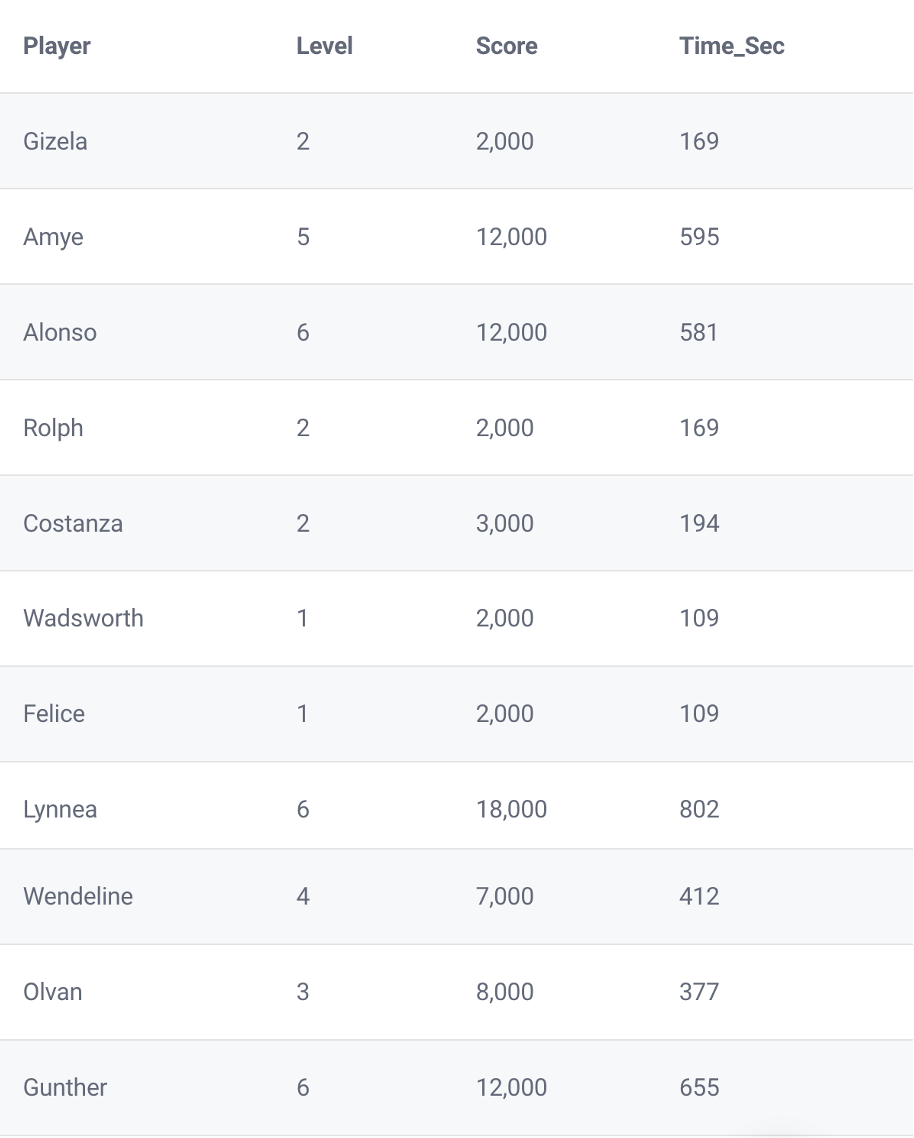Click the Time_Sec column header
The height and width of the screenshot is (1138, 914).
732,46
